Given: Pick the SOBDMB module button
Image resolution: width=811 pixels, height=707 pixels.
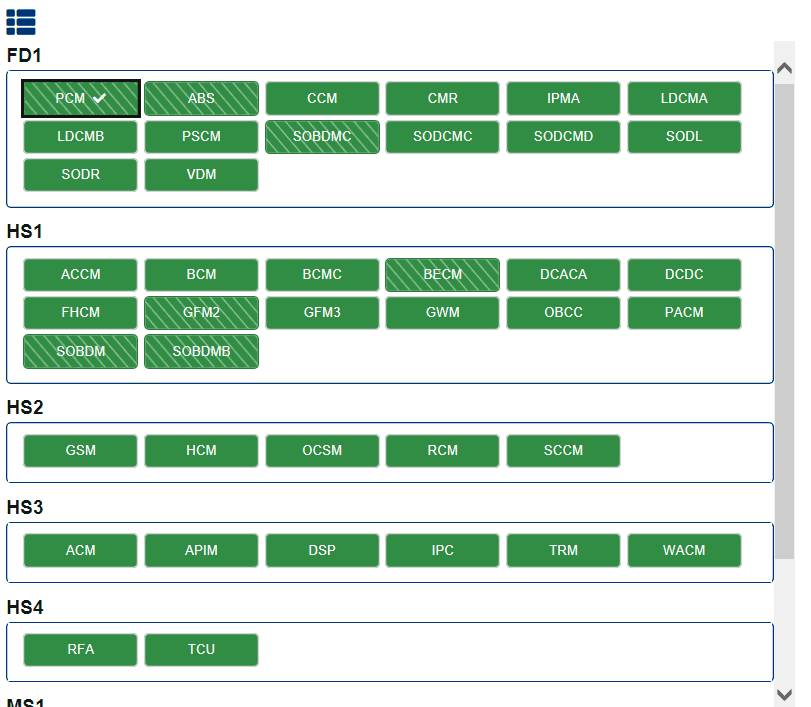Looking at the screenshot, I should coord(201,351).
